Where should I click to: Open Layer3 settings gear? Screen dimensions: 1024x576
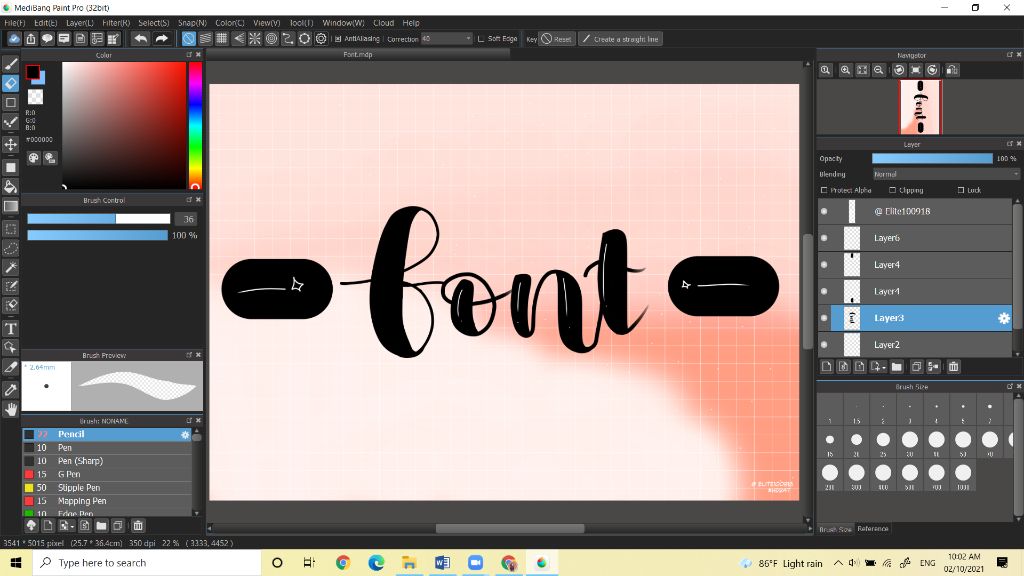1004,318
